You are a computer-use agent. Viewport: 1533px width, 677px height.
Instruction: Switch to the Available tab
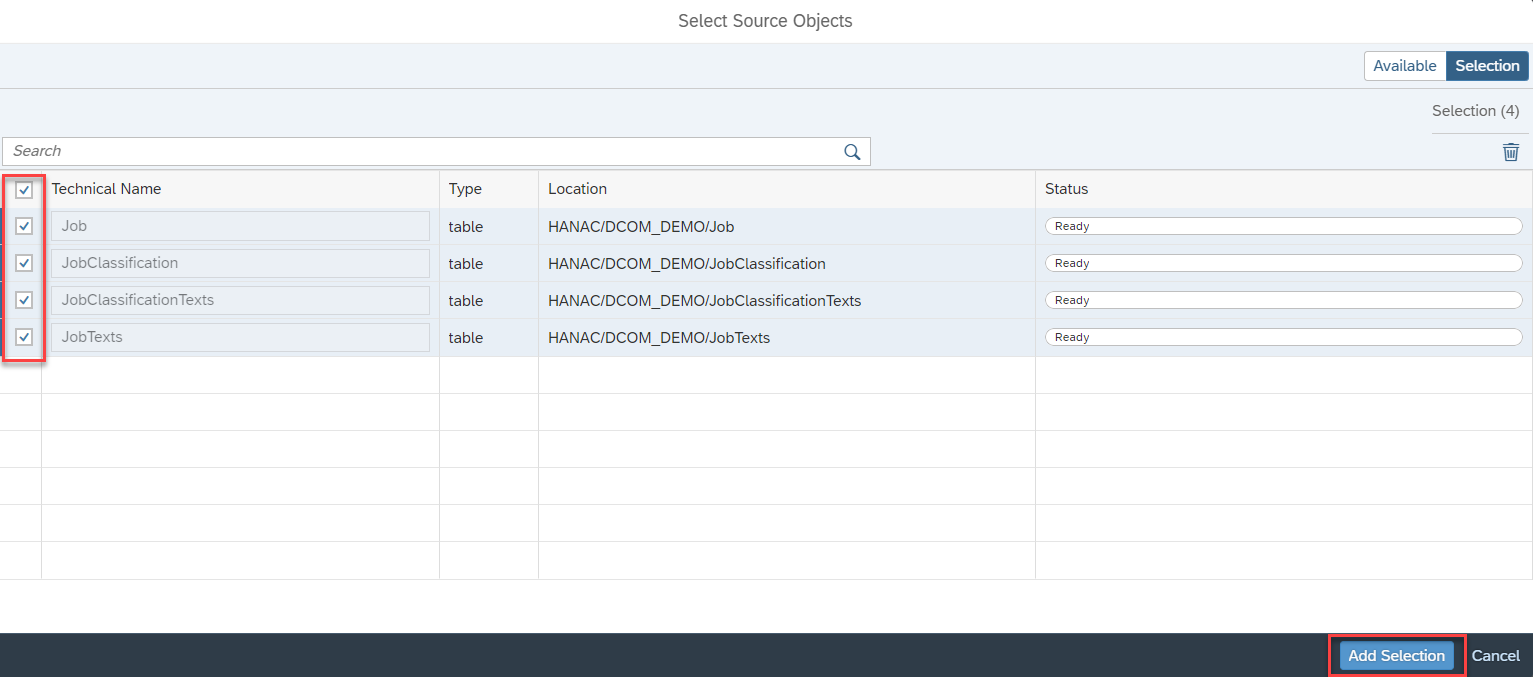(x=1405, y=65)
